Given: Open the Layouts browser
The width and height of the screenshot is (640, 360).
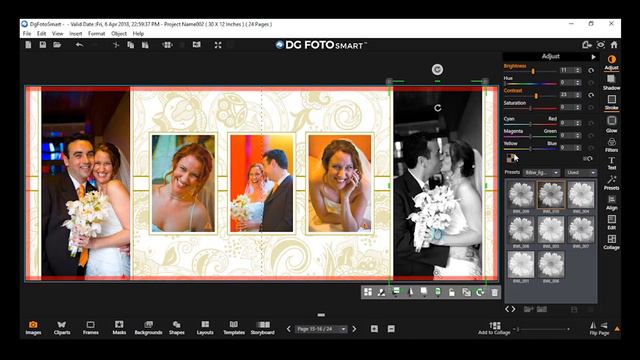Looking at the screenshot, I should point(205,328).
